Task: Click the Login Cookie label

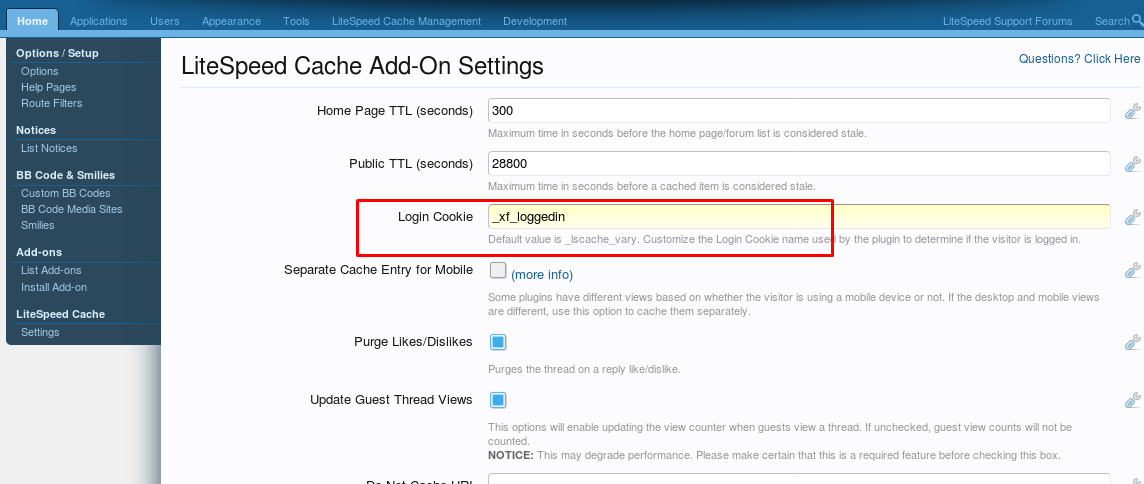Action: click(x=435, y=217)
